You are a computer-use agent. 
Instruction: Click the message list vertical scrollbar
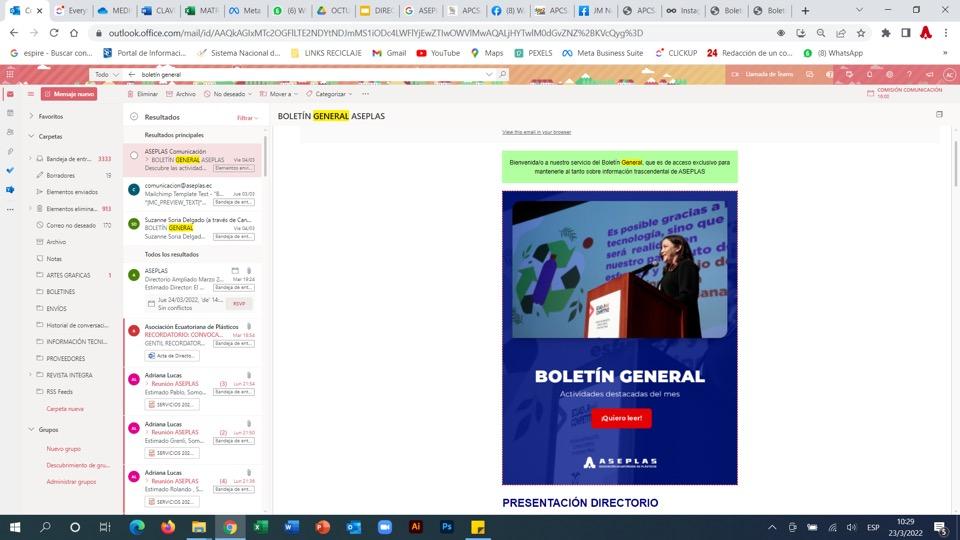click(x=265, y=156)
